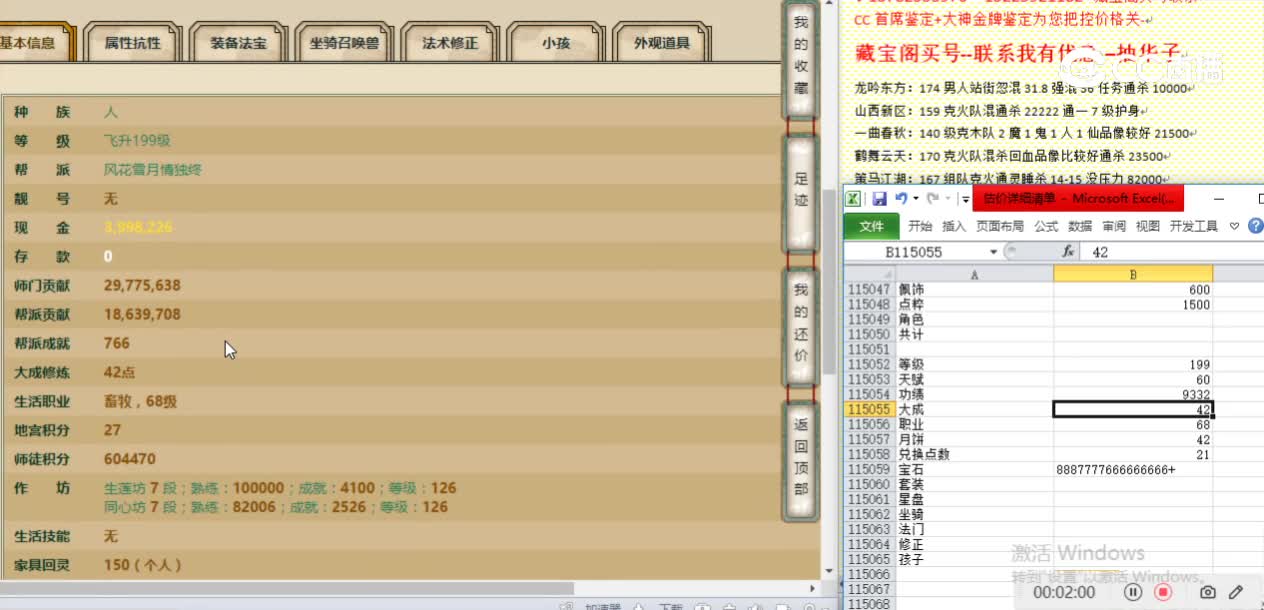Take a screenshot with the camera icon
Viewport: 1264px width, 610px height.
[1208, 592]
